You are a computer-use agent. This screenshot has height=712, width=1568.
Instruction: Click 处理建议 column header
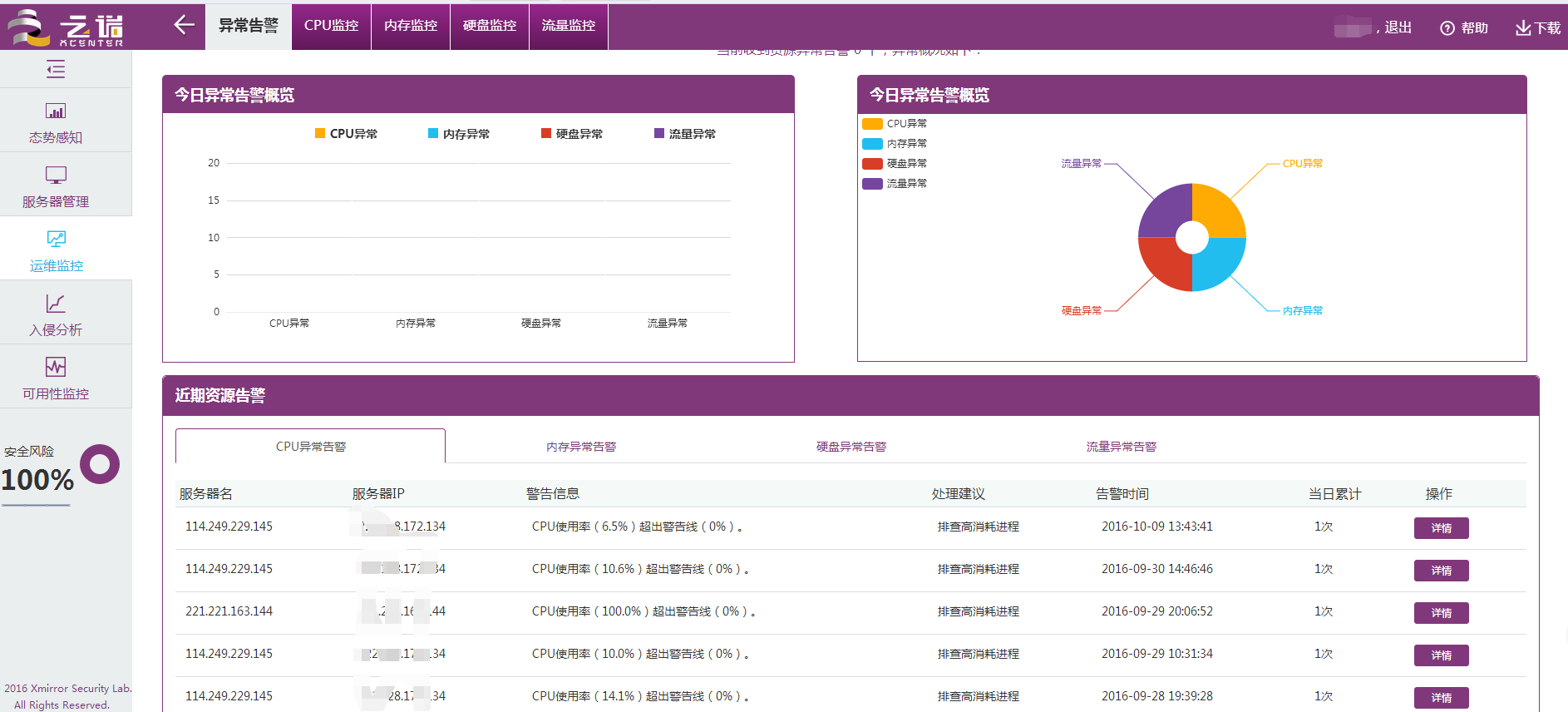point(959,494)
